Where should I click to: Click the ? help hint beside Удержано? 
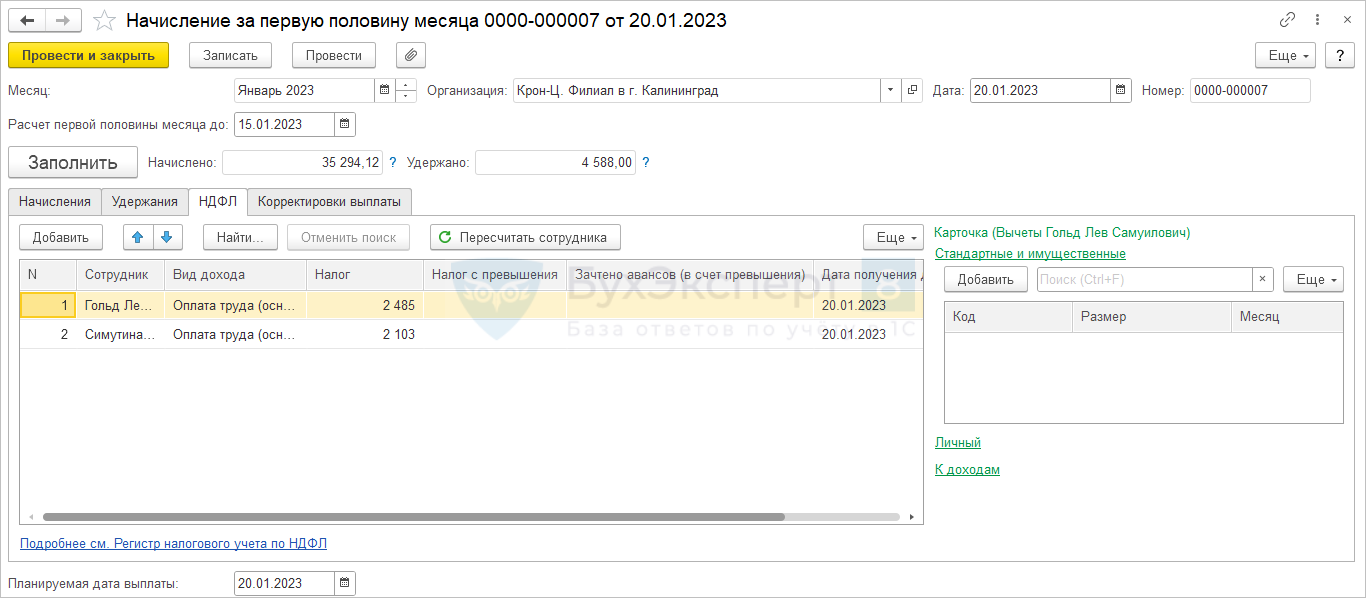click(x=646, y=162)
